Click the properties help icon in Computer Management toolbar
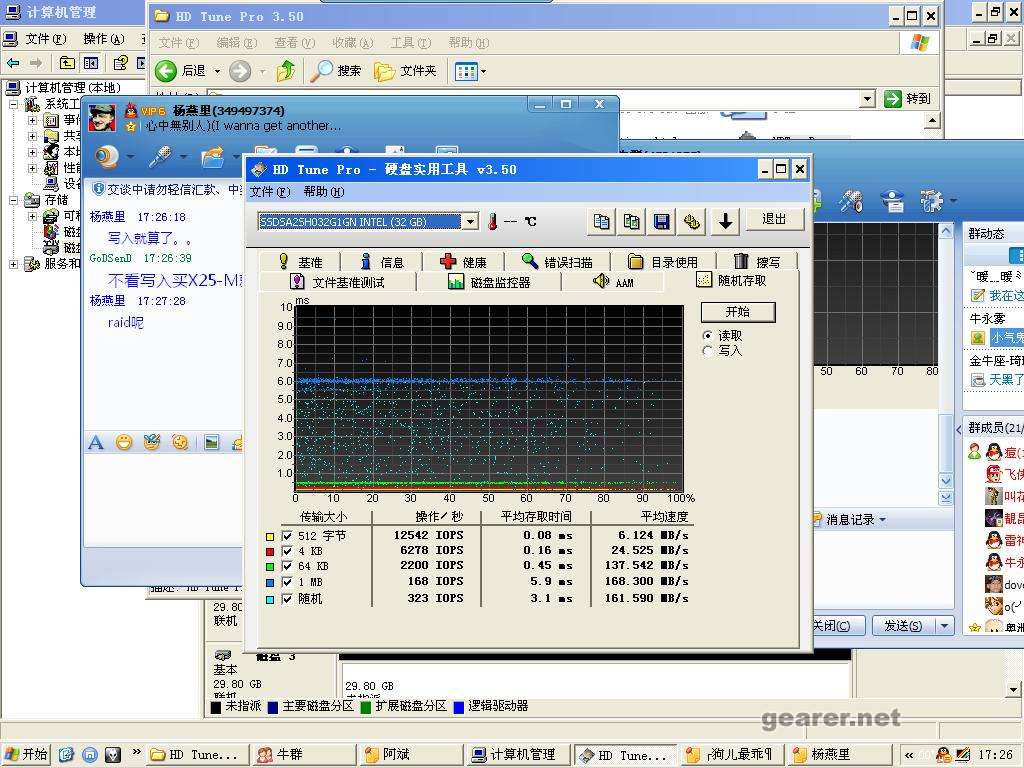The height and width of the screenshot is (768, 1024). coord(121,63)
